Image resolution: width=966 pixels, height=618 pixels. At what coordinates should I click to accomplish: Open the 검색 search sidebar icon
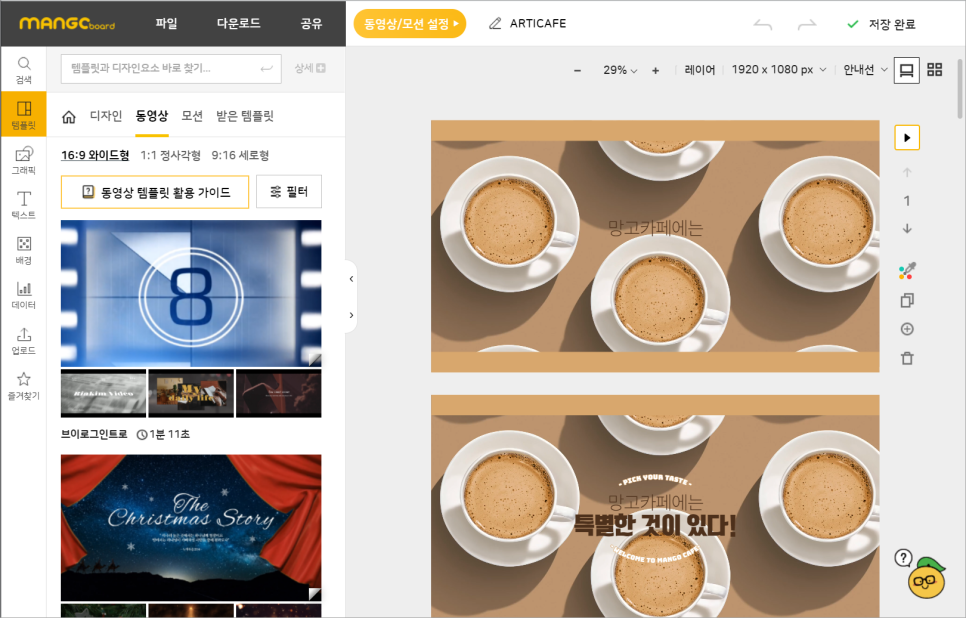click(x=23, y=70)
